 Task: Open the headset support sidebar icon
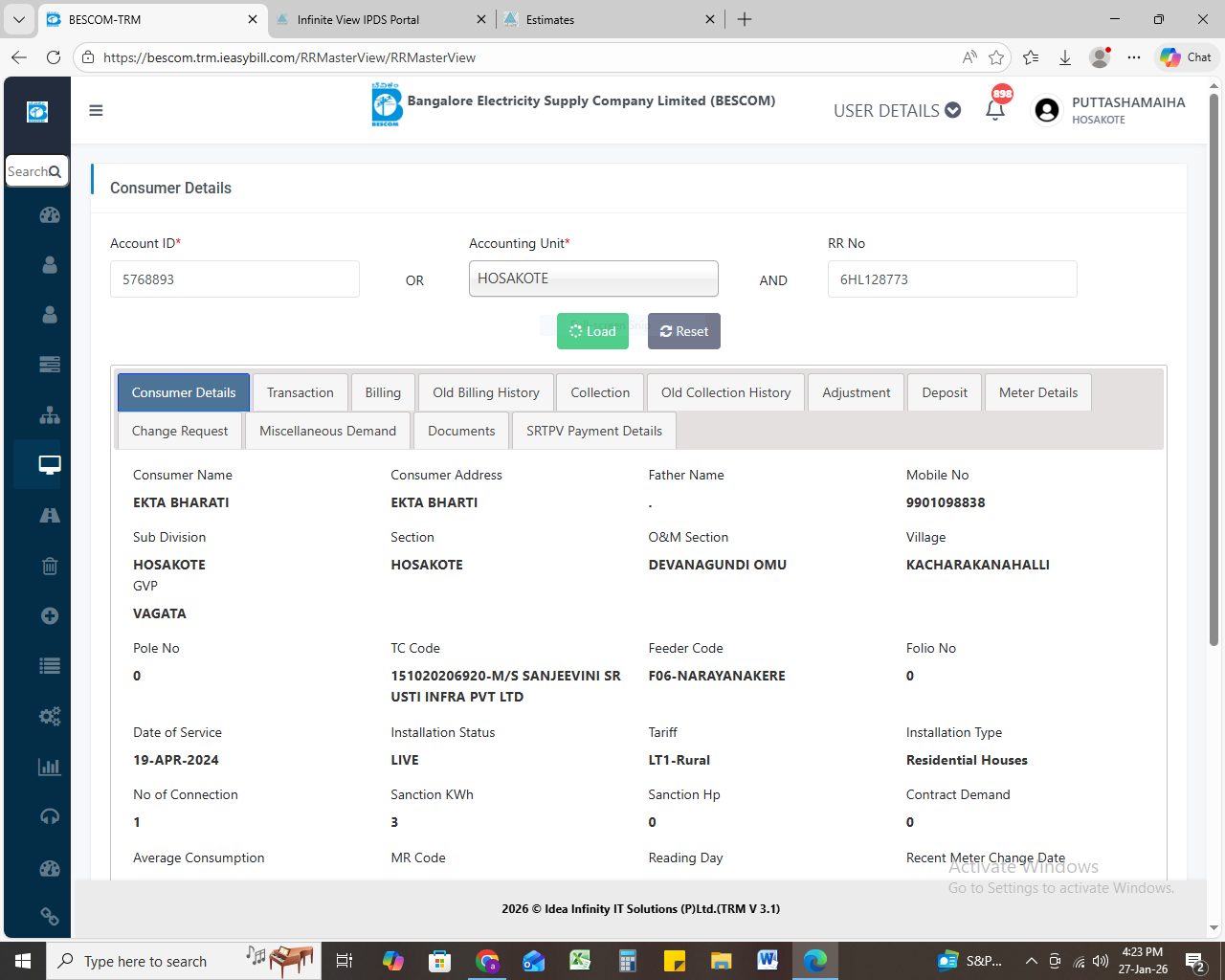50,816
